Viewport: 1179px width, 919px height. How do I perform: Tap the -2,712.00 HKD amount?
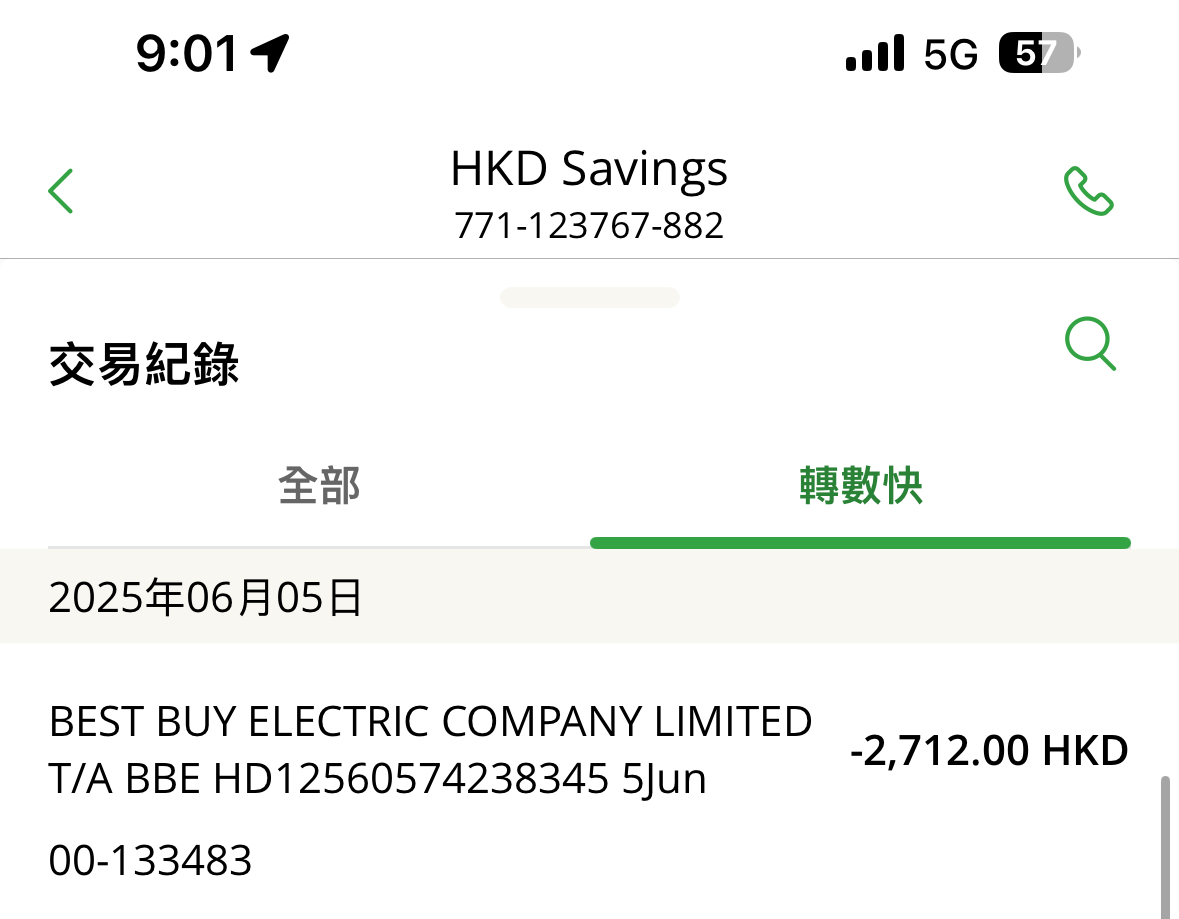pos(988,750)
